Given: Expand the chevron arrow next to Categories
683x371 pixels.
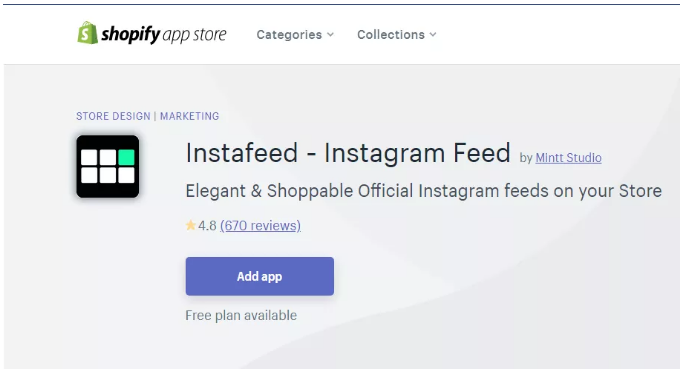Looking at the screenshot, I should (330, 34).
